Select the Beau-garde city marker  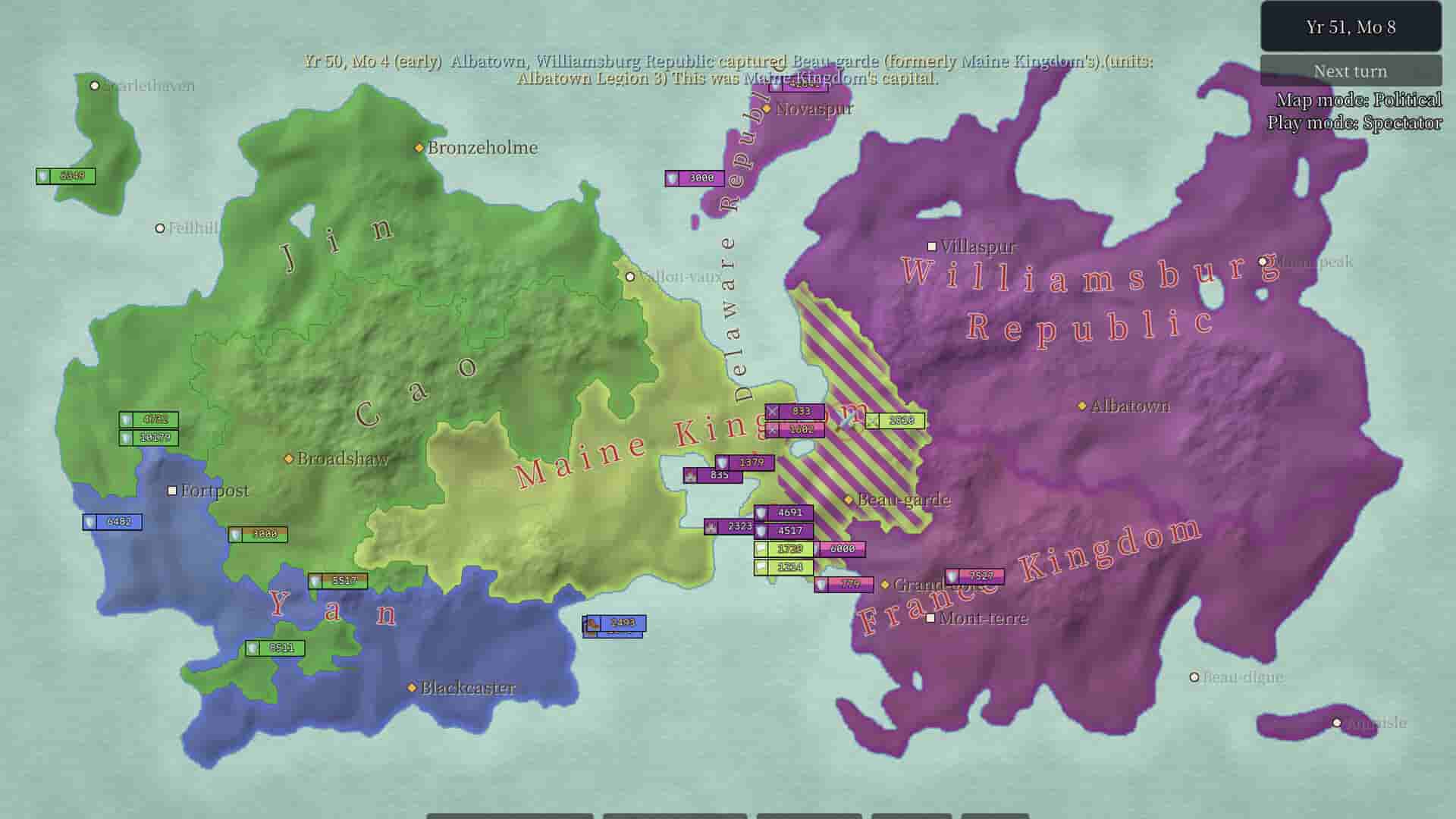[849, 500]
